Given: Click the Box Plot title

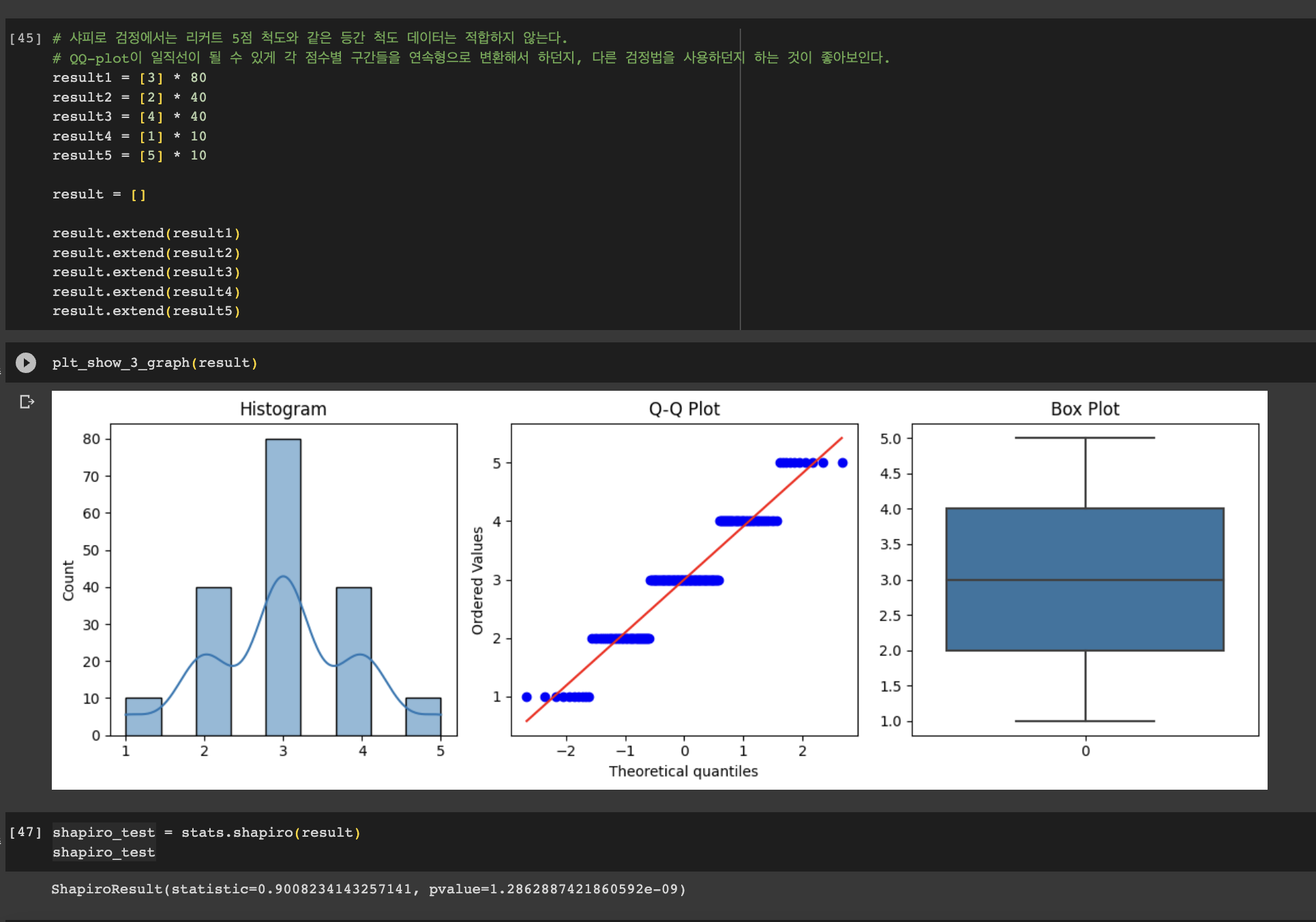Looking at the screenshot, I should tap(1085, 409).
